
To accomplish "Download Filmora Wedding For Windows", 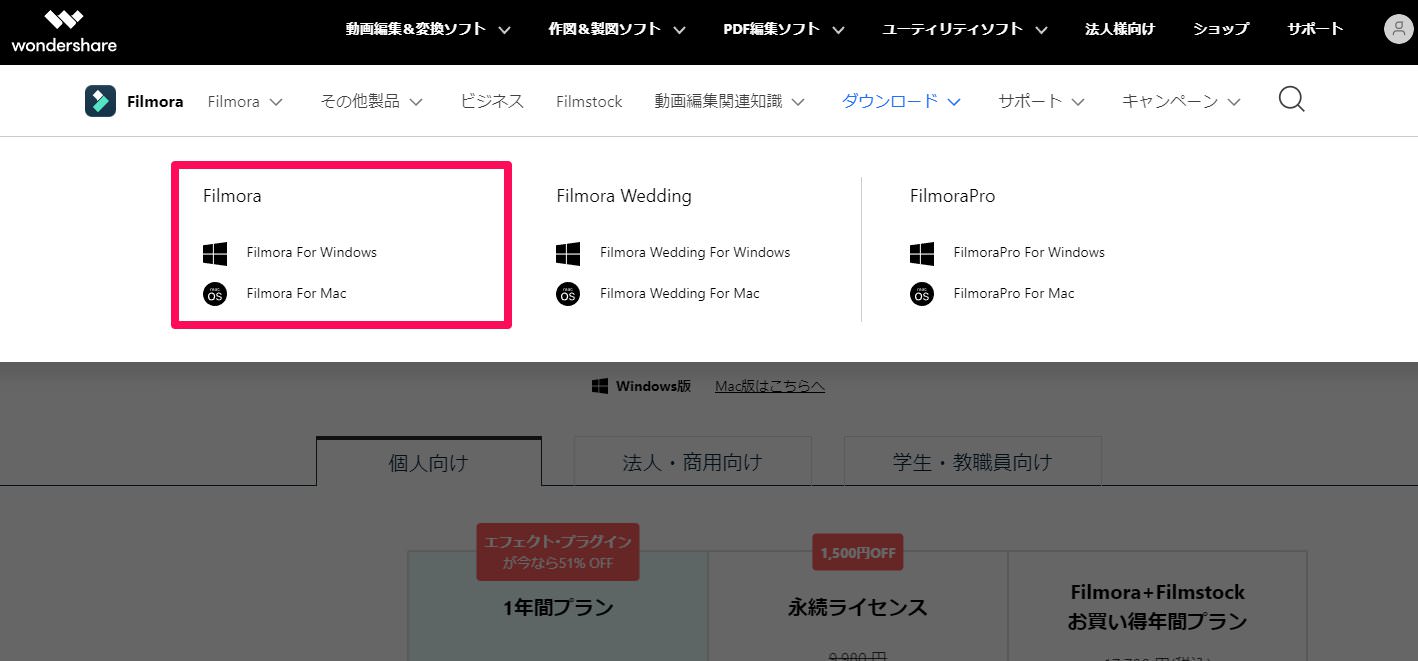I will (x=695, y=253).
